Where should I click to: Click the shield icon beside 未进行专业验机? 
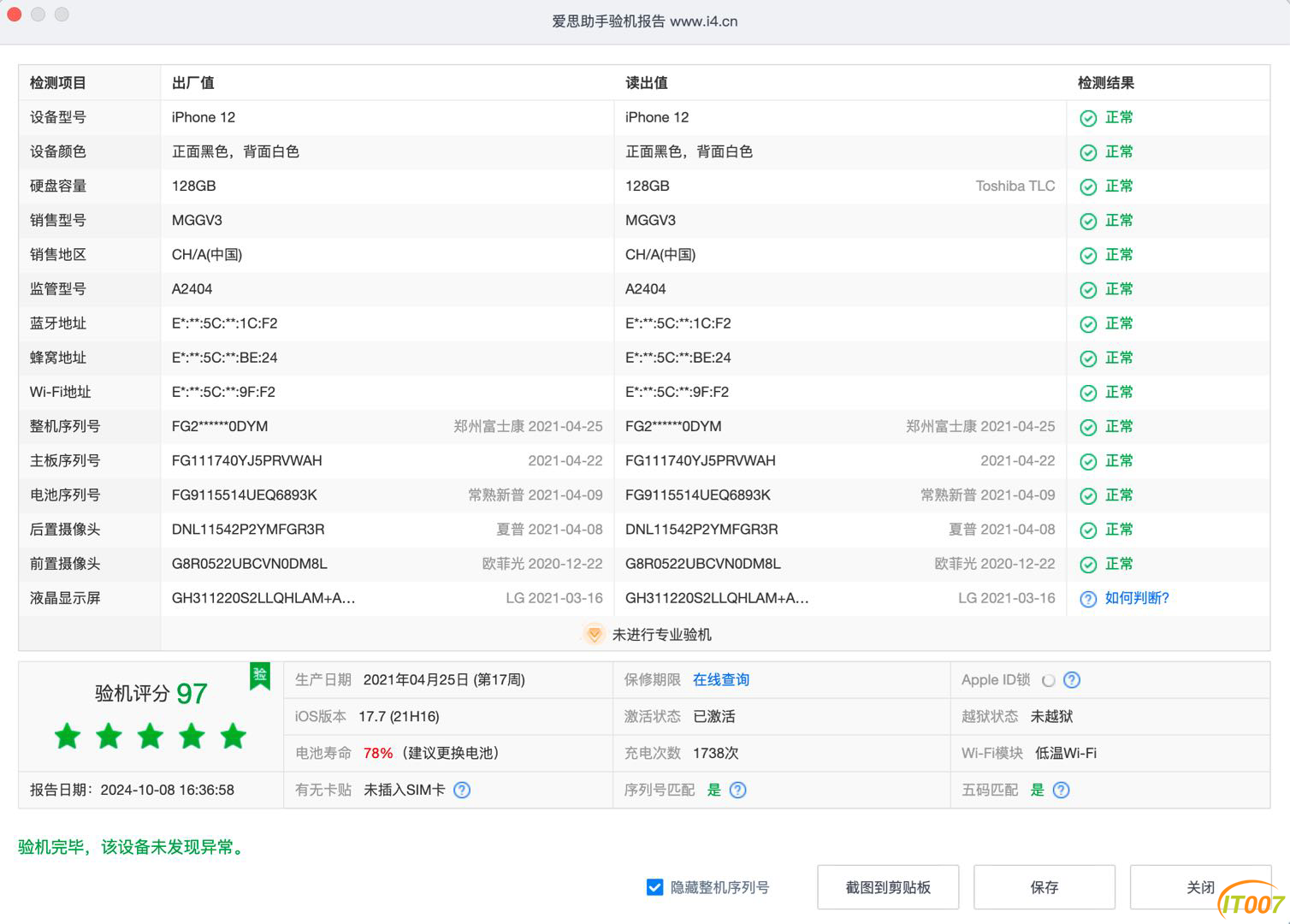594,634
